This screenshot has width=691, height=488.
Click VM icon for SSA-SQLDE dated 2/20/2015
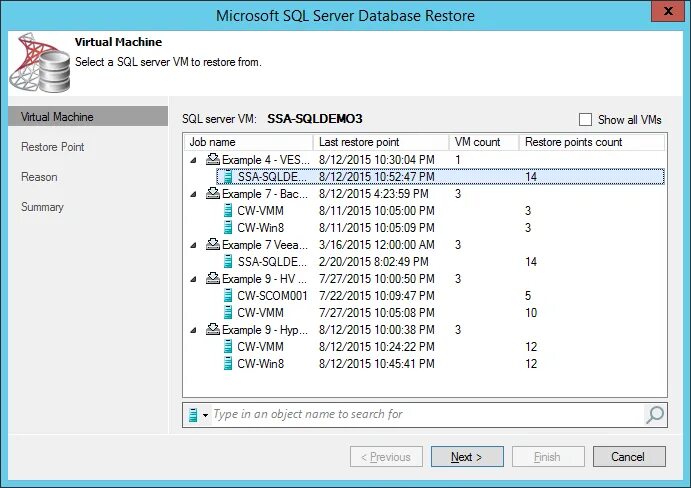tap(228, 261)
